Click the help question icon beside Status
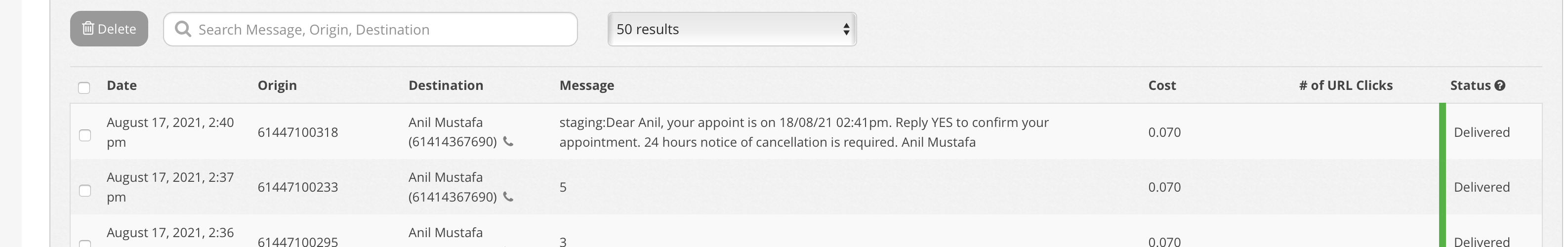Image resolution: width=1568 pixels, height=247 pixels. (1500, 86)
